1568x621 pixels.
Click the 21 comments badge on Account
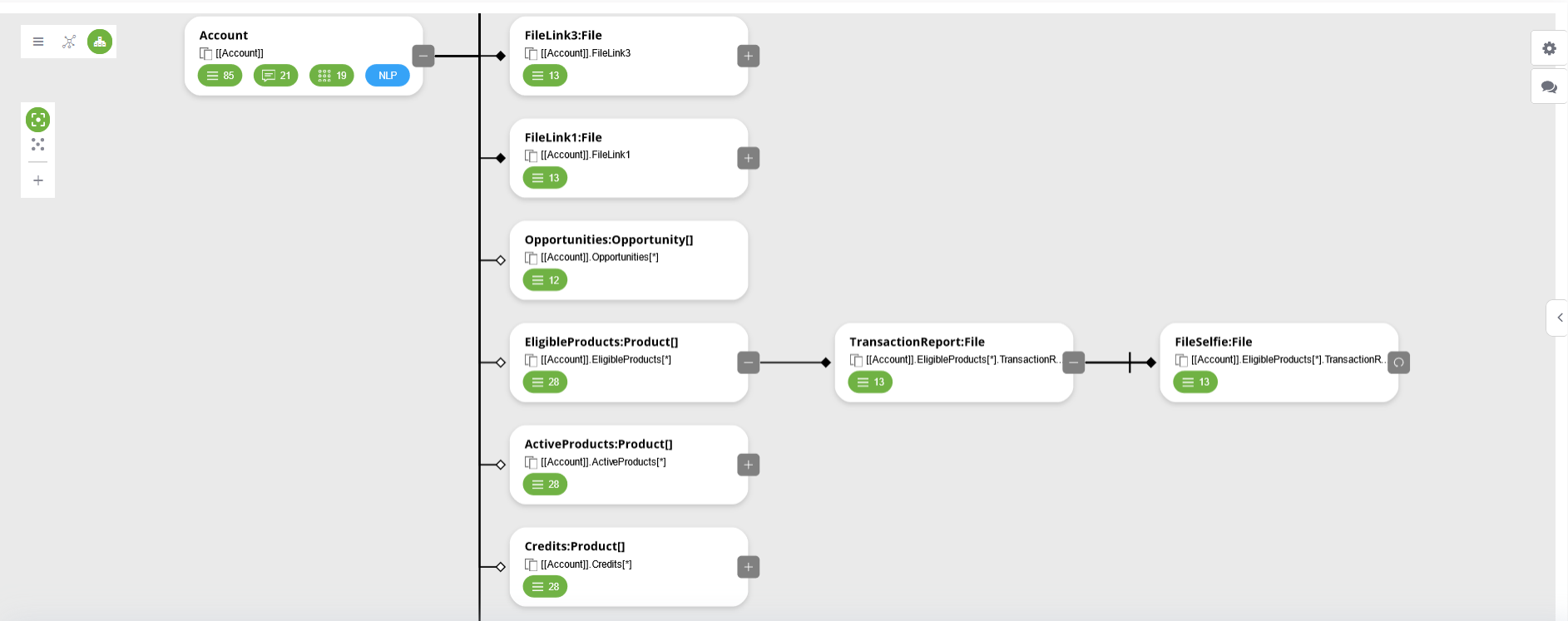pos(276,76)
